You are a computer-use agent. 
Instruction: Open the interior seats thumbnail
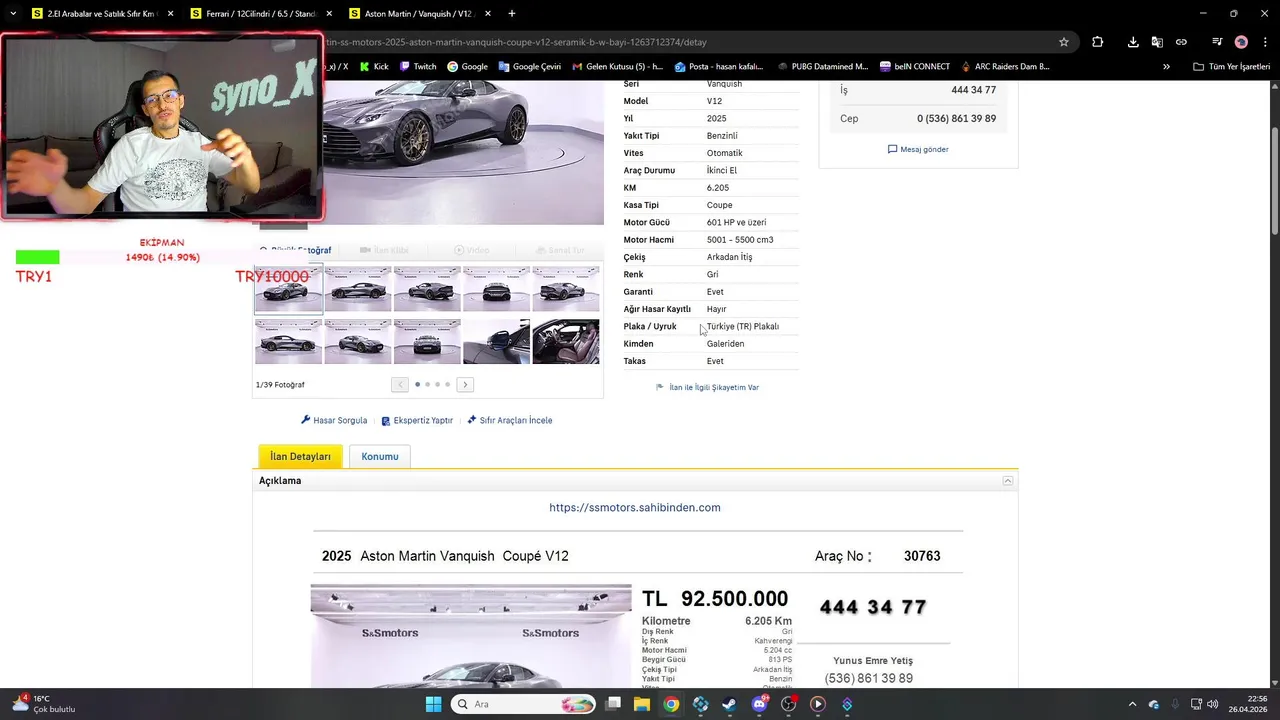pos(566,342)
